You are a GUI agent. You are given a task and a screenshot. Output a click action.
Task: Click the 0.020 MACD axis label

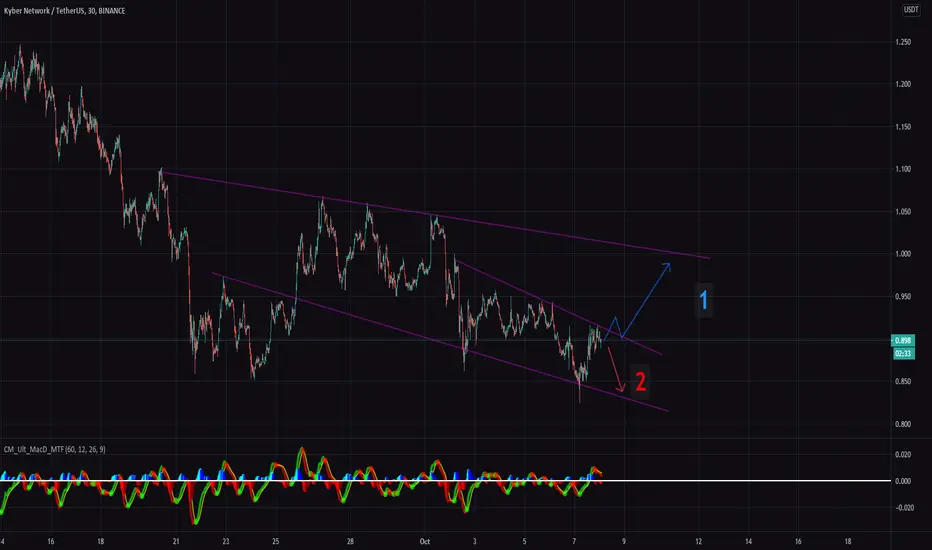(x=903, y=455)
